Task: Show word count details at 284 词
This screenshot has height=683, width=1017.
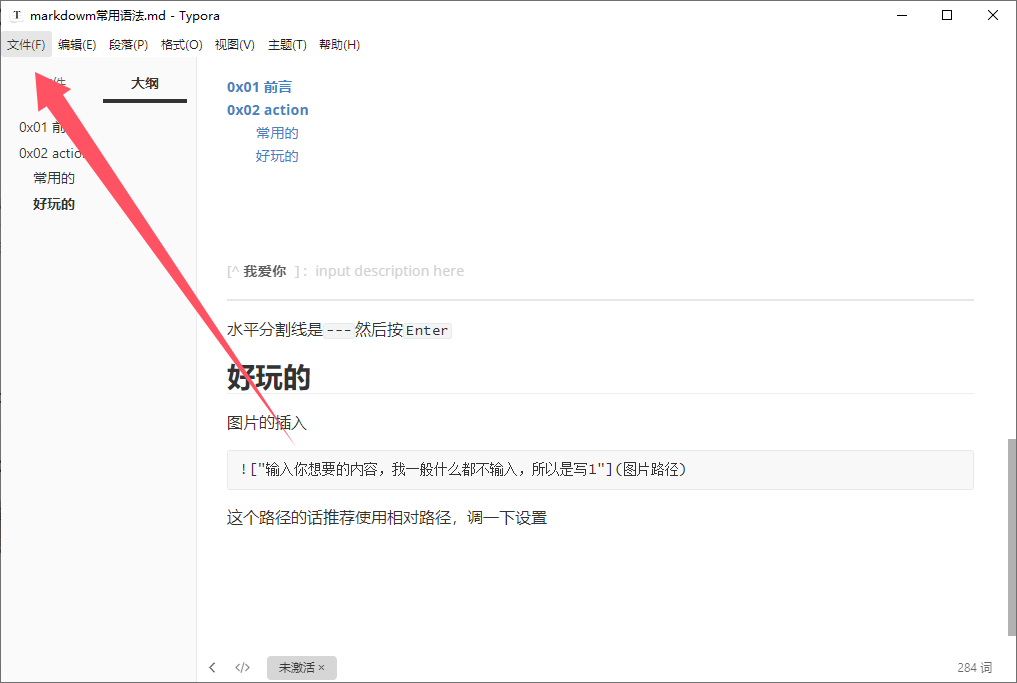Action: [x=974, y=668]
